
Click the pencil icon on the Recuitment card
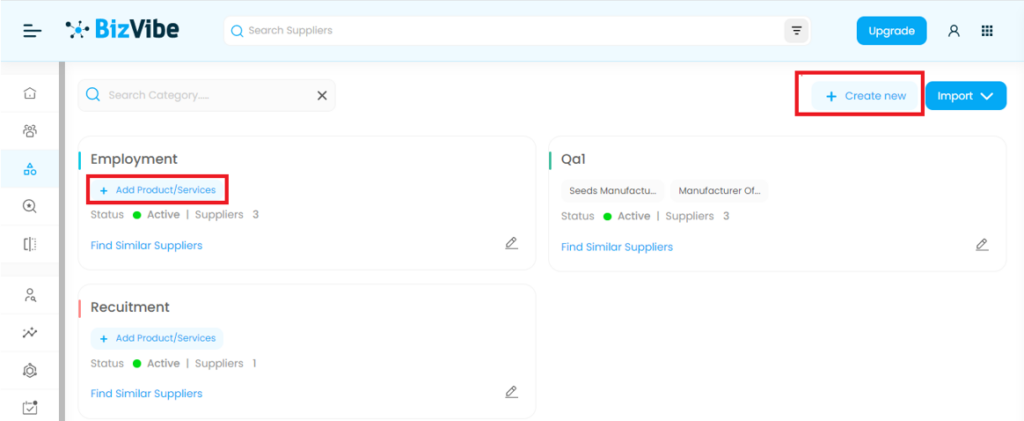point(511,391)
